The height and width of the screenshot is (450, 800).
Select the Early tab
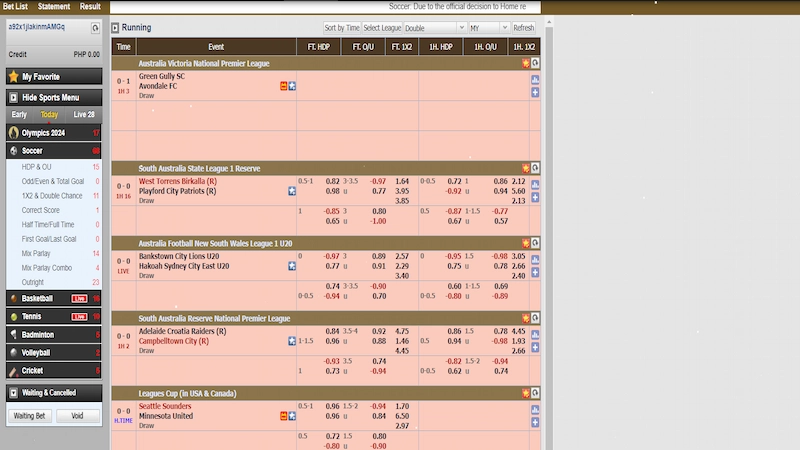coord(19,115)
